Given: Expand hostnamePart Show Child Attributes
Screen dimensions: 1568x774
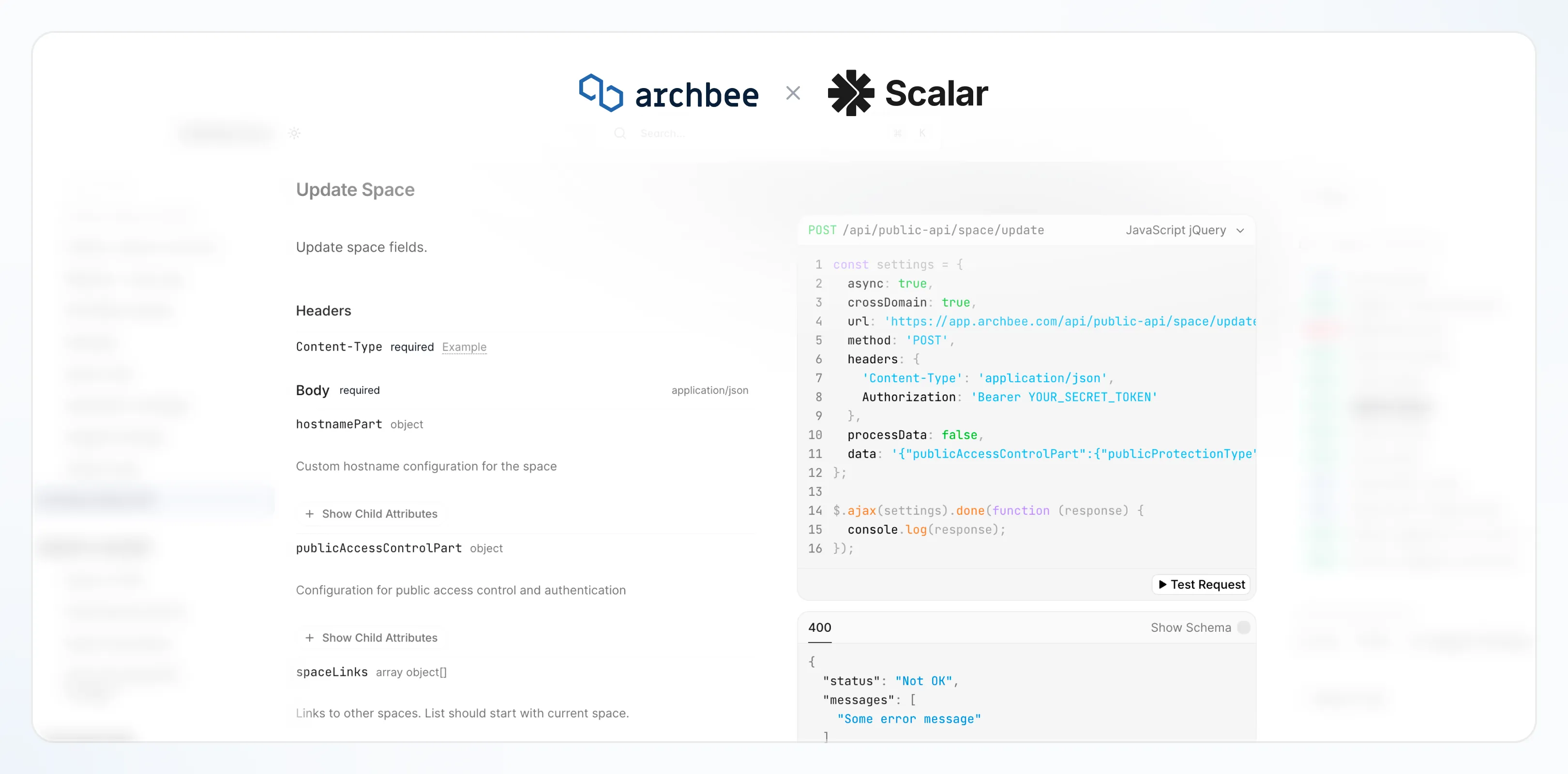Looking at the screenshot, I should 371,514.
